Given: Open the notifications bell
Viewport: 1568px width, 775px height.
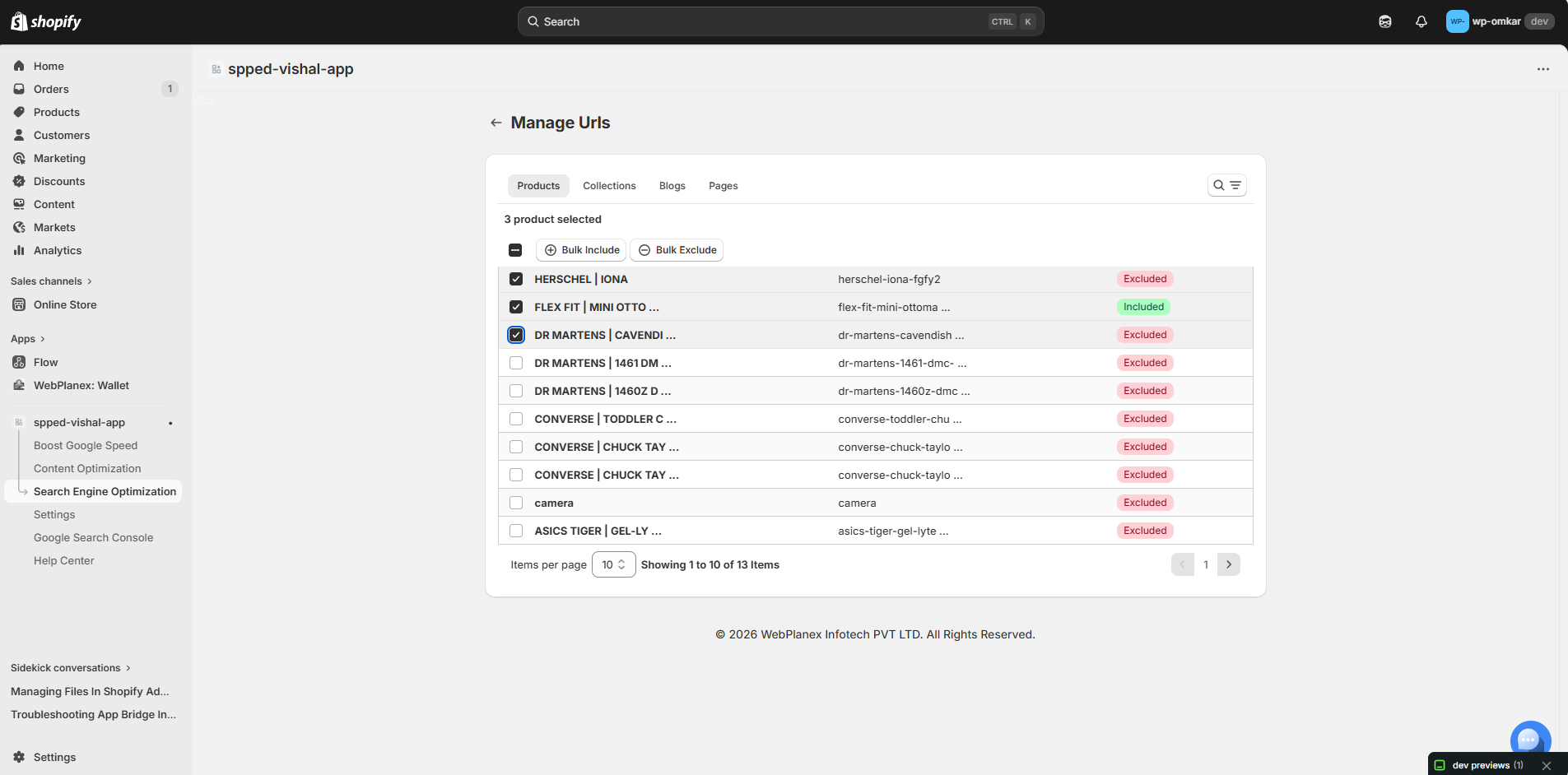Looking at the screenshot, I should pos(1421,21).
